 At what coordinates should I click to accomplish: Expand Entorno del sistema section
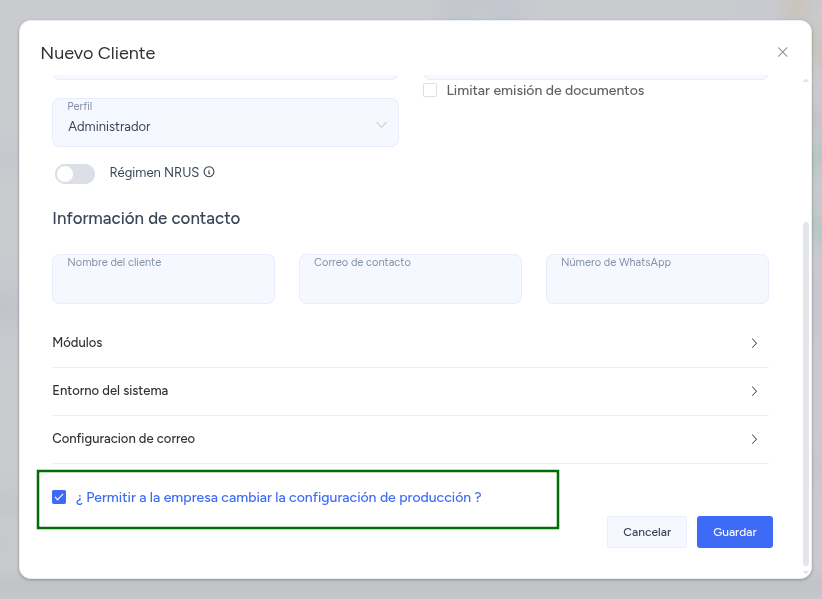pos(410,391)
